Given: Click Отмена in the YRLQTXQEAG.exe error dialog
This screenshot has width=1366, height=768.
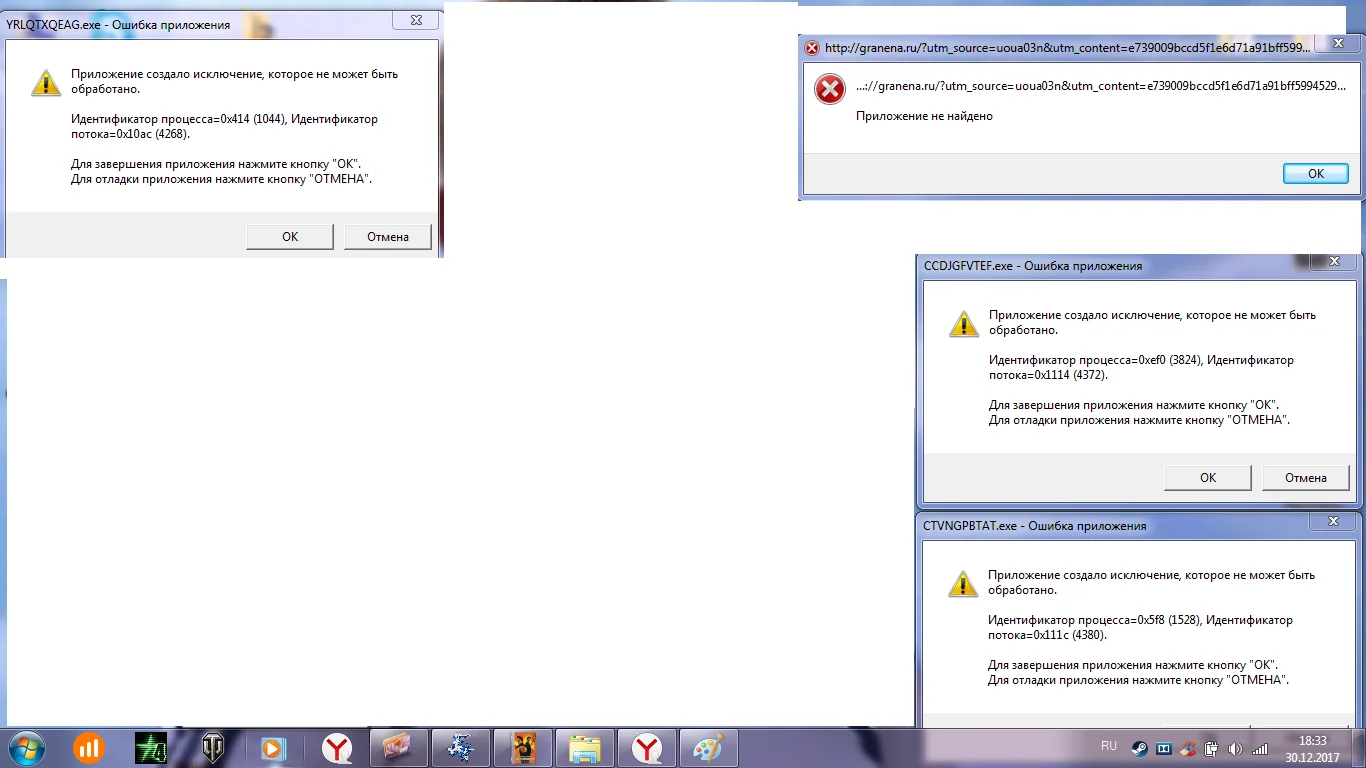Looking at the screenshot, I should (388, 237).
